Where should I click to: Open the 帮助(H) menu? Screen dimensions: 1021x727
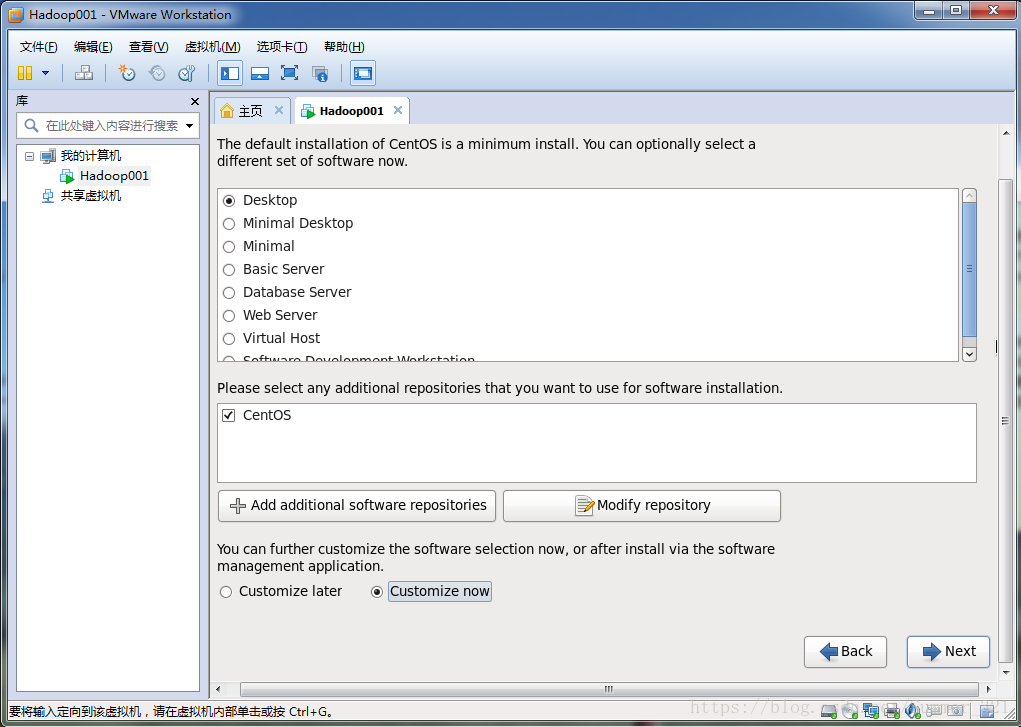(x=344, y=47)
